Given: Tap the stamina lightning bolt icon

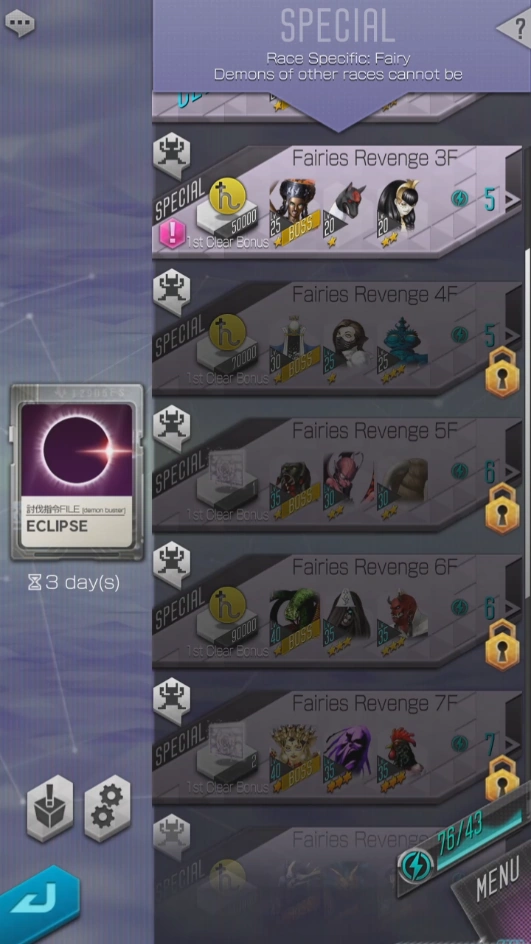Looking at the screenshot, I should tap(415, 865).
